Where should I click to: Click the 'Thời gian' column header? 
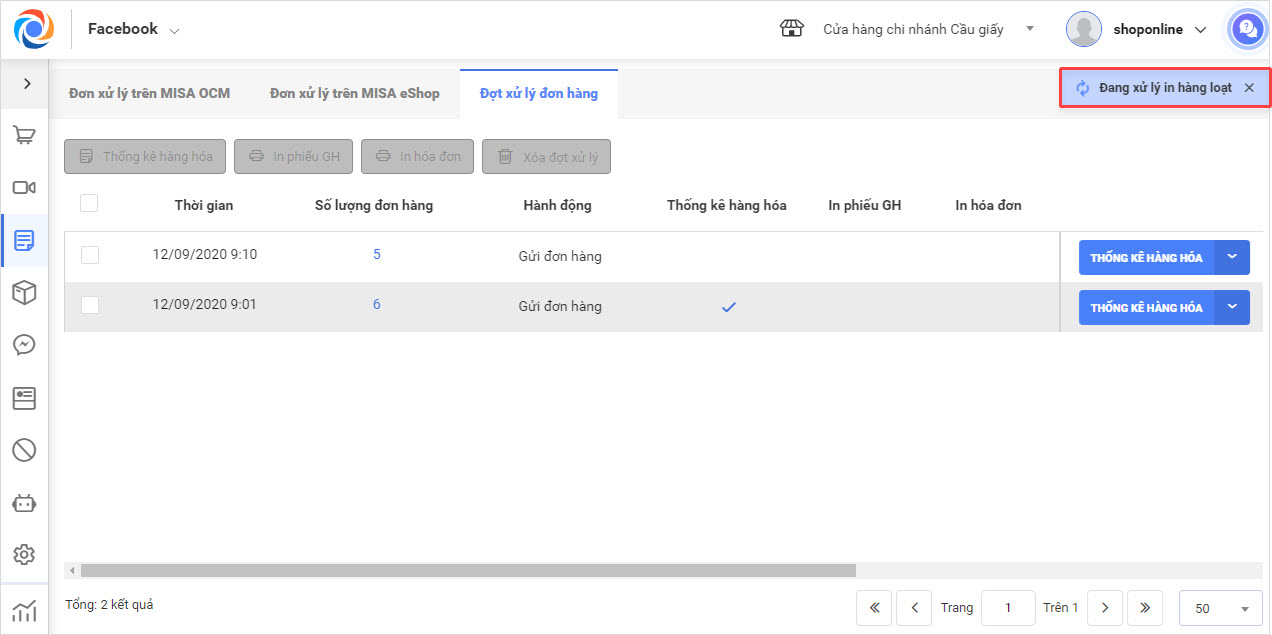204,205
